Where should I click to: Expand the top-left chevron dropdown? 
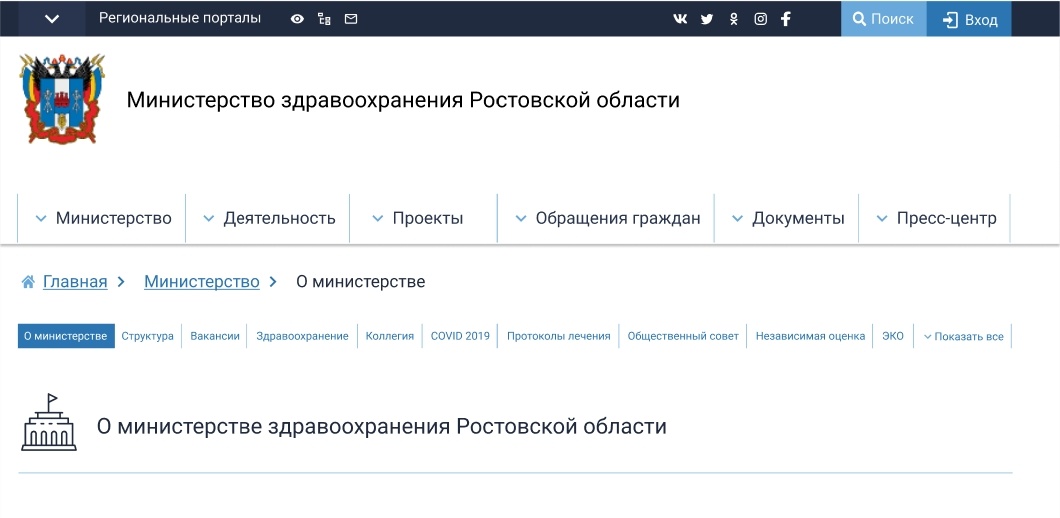click(x=52, y=19)
